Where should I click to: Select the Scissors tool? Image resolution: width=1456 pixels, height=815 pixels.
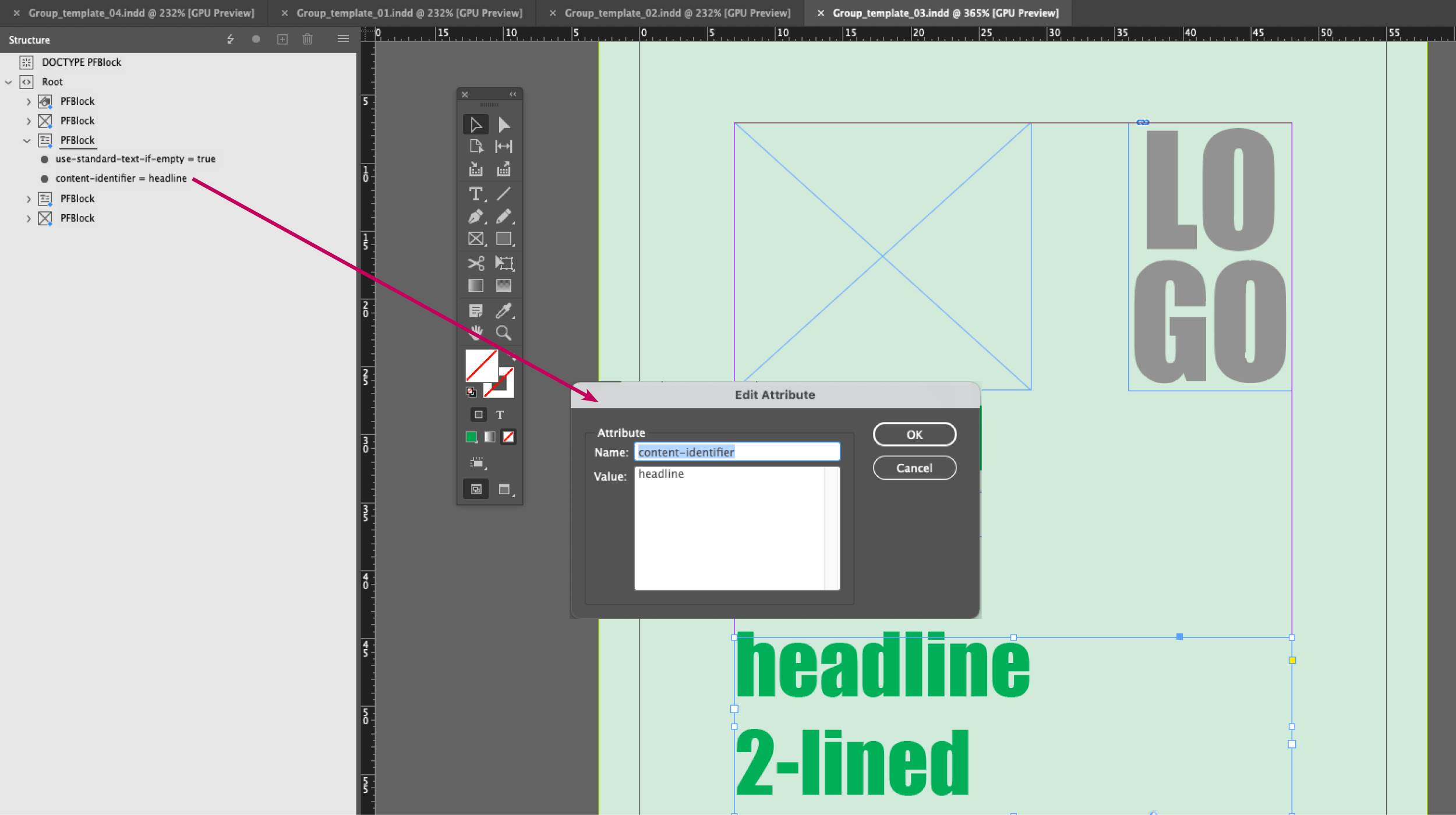475,263
